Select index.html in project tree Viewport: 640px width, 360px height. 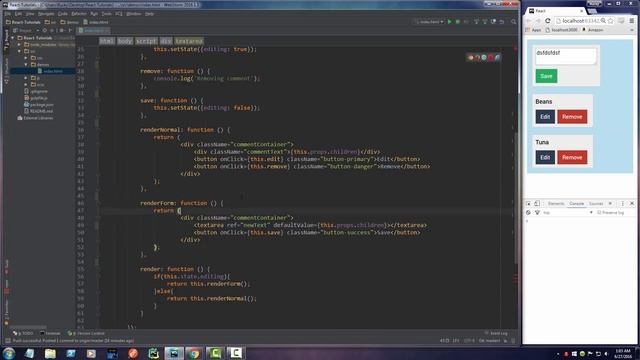(x=50, y=71)
